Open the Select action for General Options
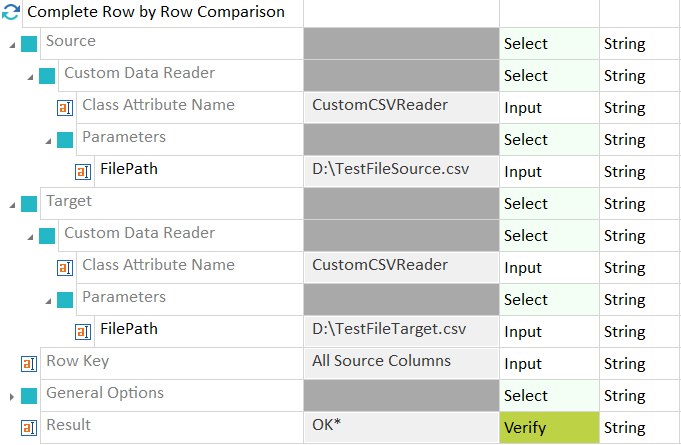Screen dimensions: 681x445 548,396
